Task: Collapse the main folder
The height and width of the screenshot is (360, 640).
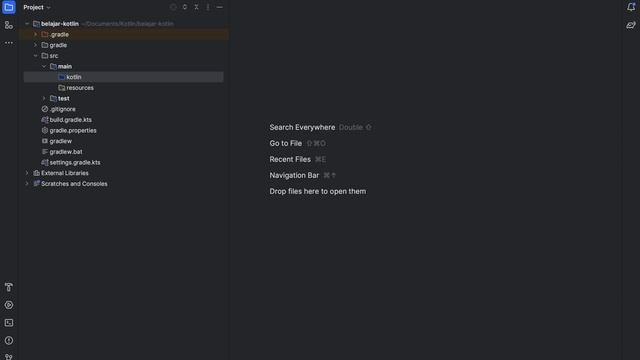Action: click(44, 66)
